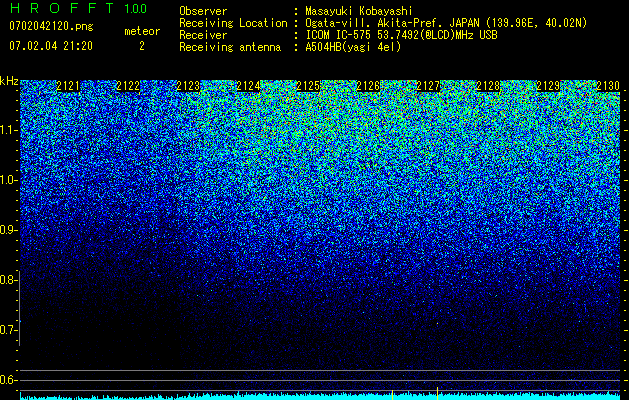Click the 2124 time marker
This screenshot has width=629, height=400.
248,86
